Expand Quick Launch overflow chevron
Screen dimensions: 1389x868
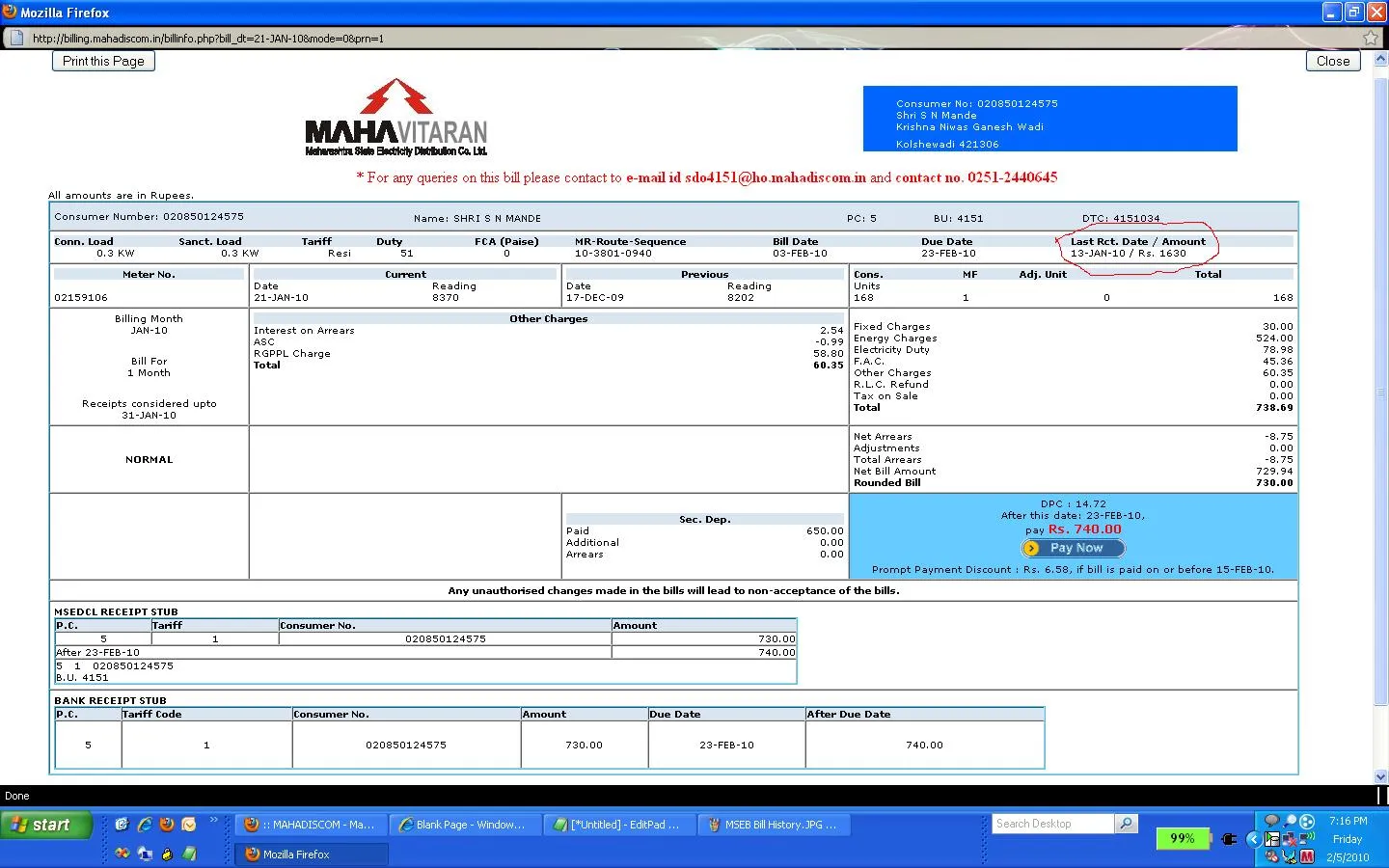(x=214, y=820)
